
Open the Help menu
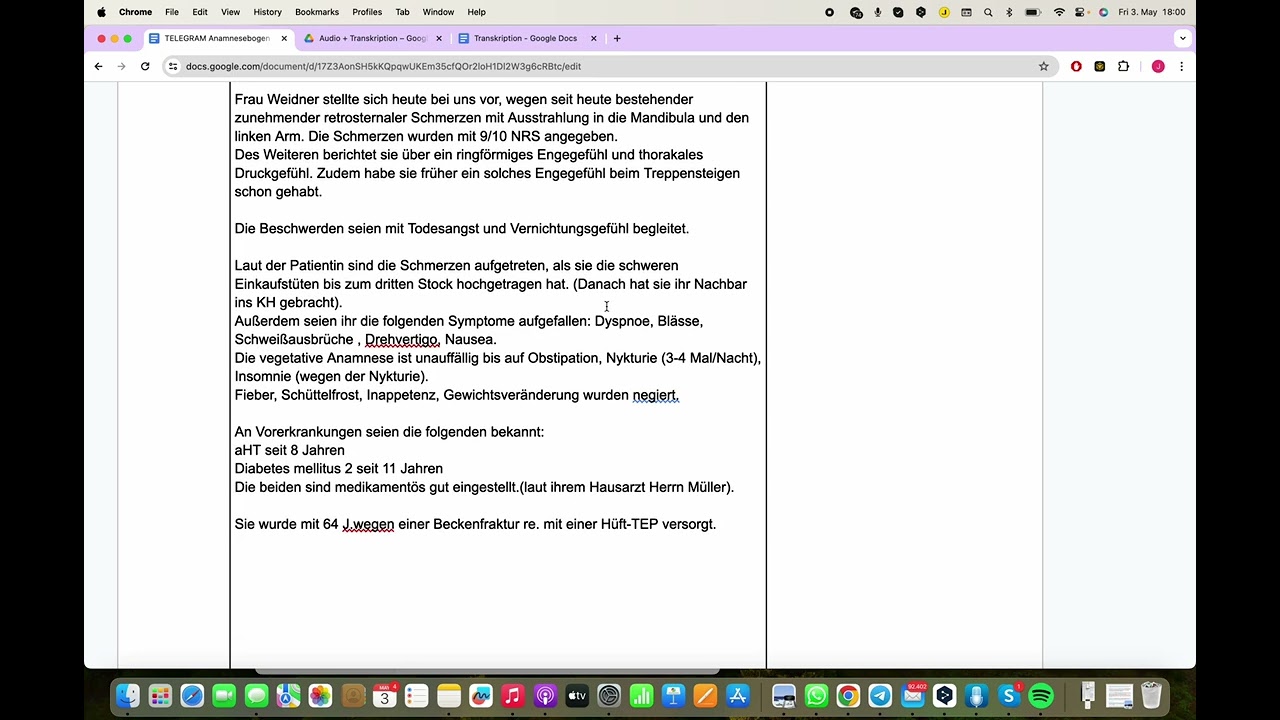tap(477, 12)
